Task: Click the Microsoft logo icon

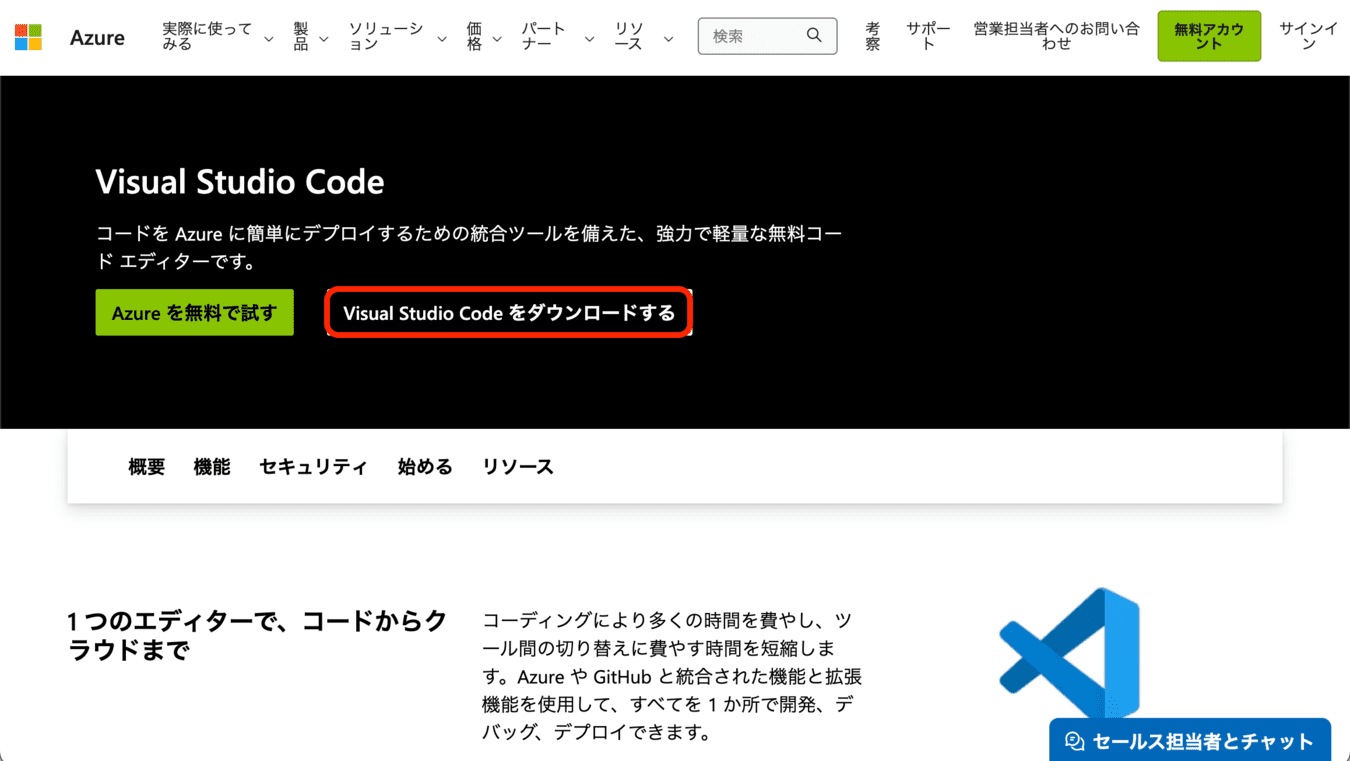Action: 28,38
